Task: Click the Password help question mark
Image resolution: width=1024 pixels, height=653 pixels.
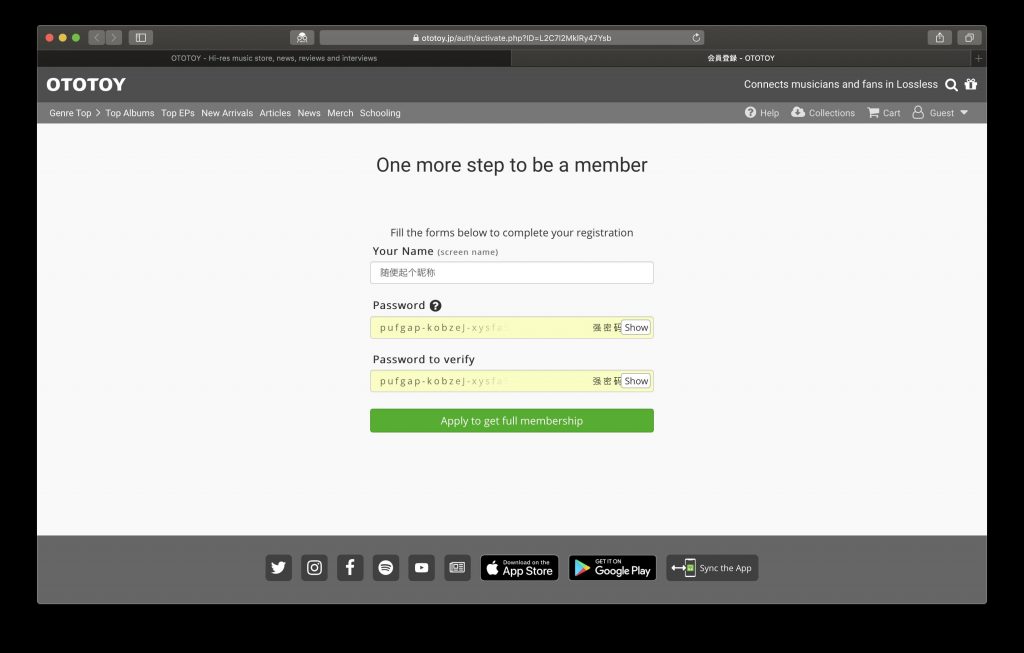Action: [436, 306]
